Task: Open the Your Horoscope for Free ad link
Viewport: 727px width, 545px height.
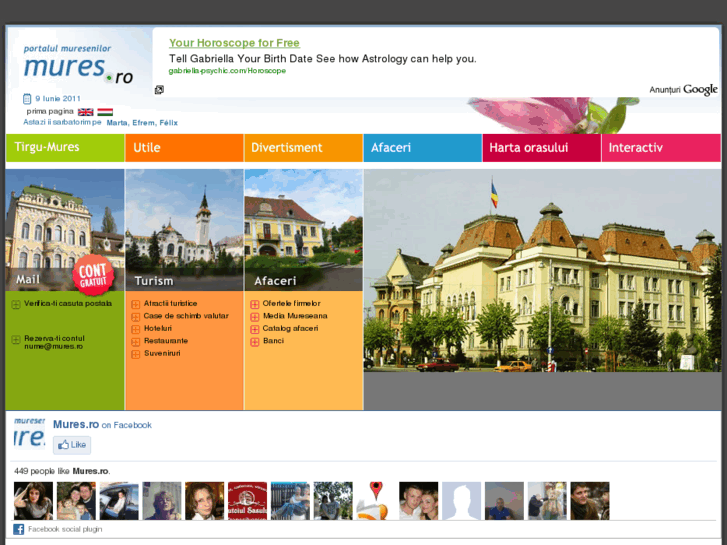Action: tap(234, 43)
